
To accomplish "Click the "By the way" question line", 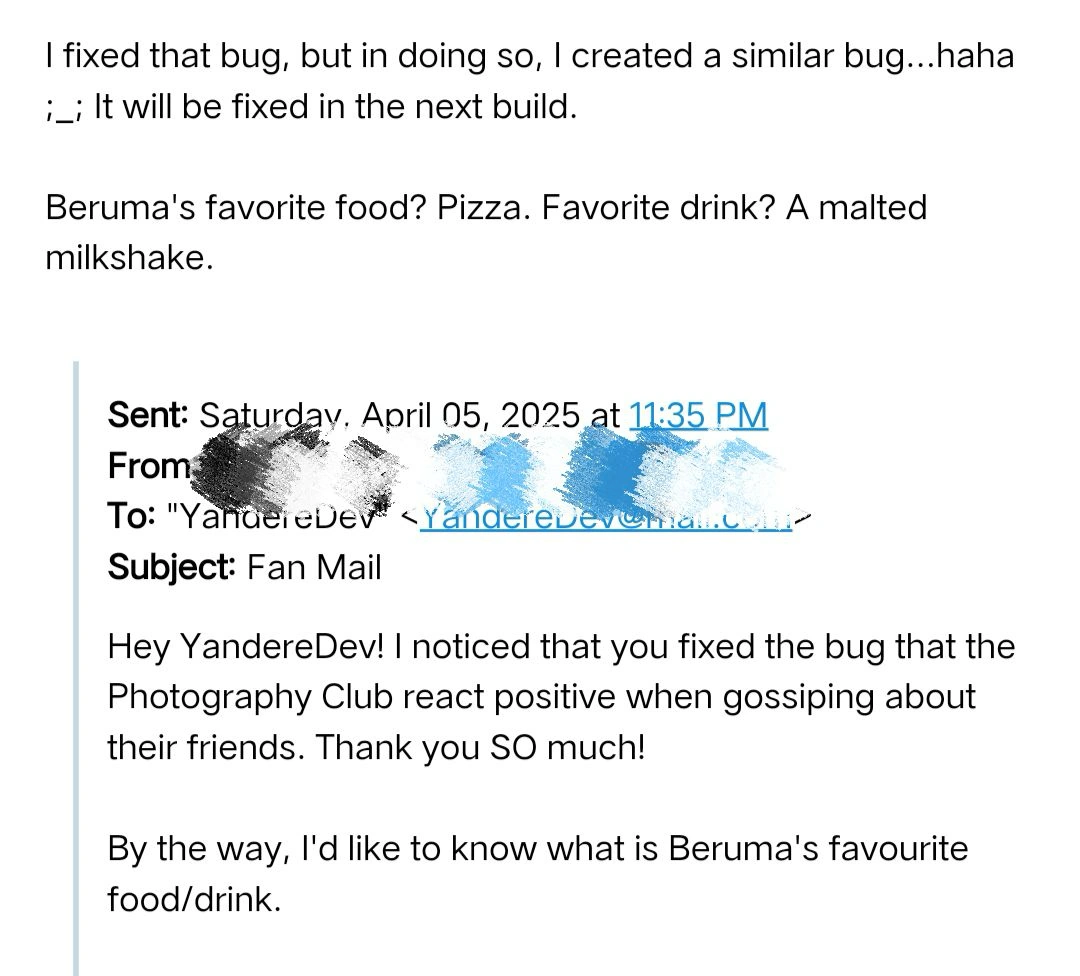I will [537, 849].
